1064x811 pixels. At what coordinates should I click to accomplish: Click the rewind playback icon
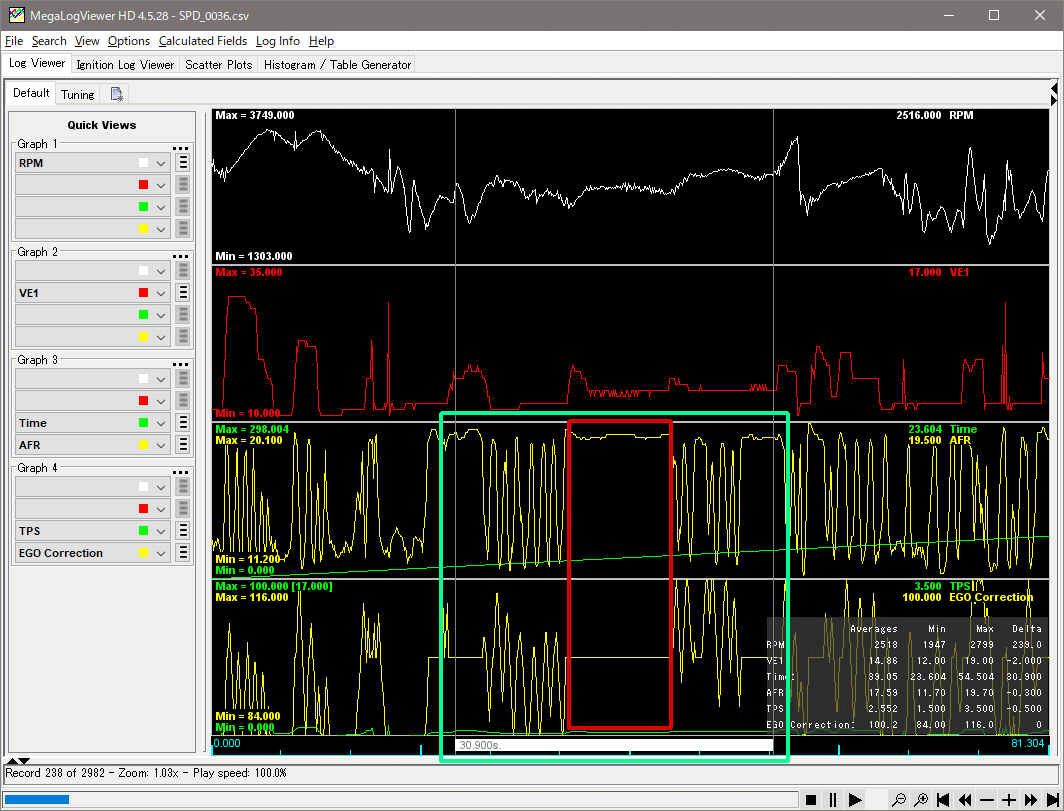965,800
